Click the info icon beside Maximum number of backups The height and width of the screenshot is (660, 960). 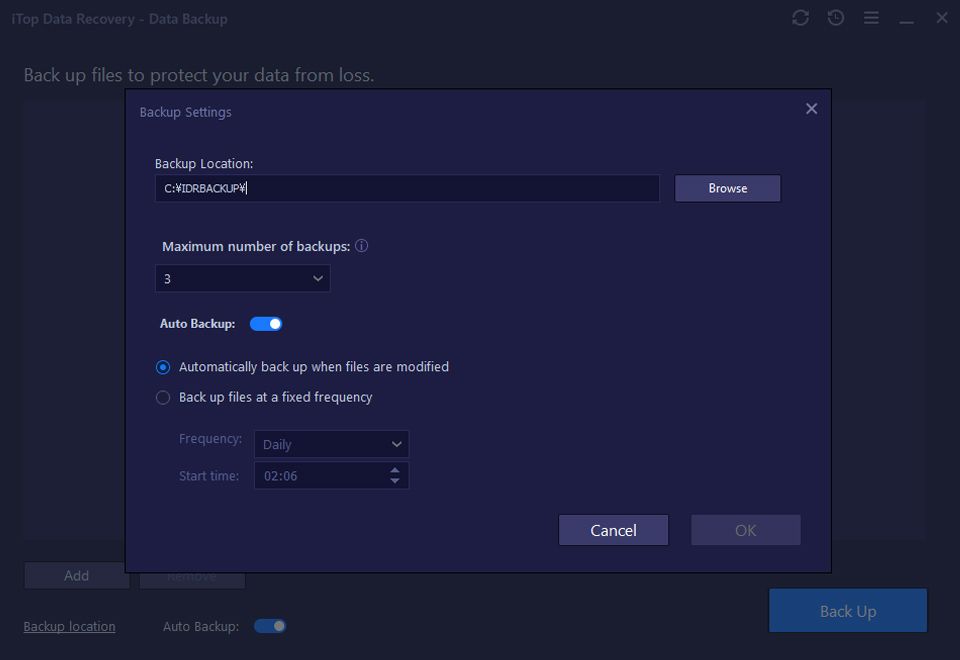[362, 246]
